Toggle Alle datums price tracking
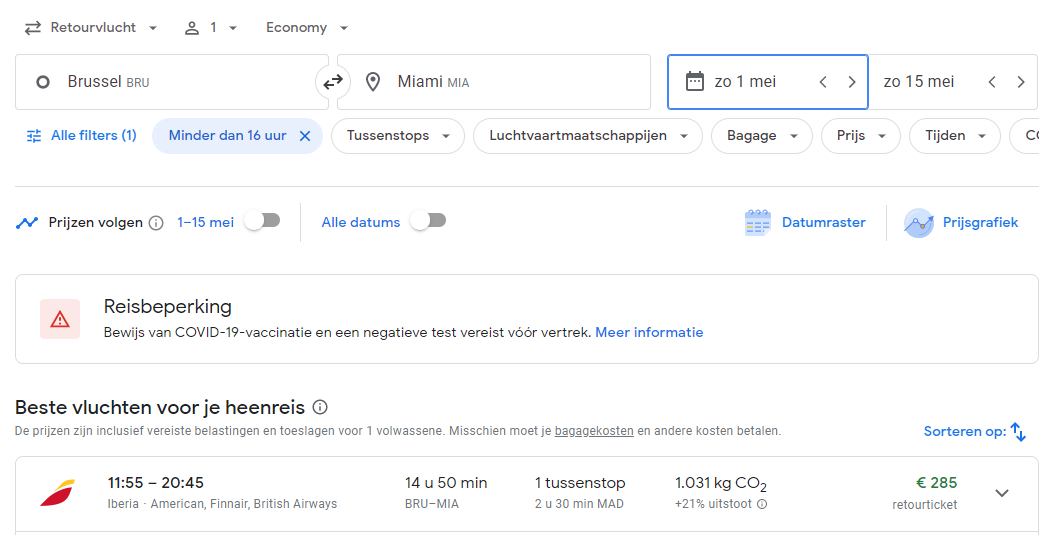 [429, 221]
